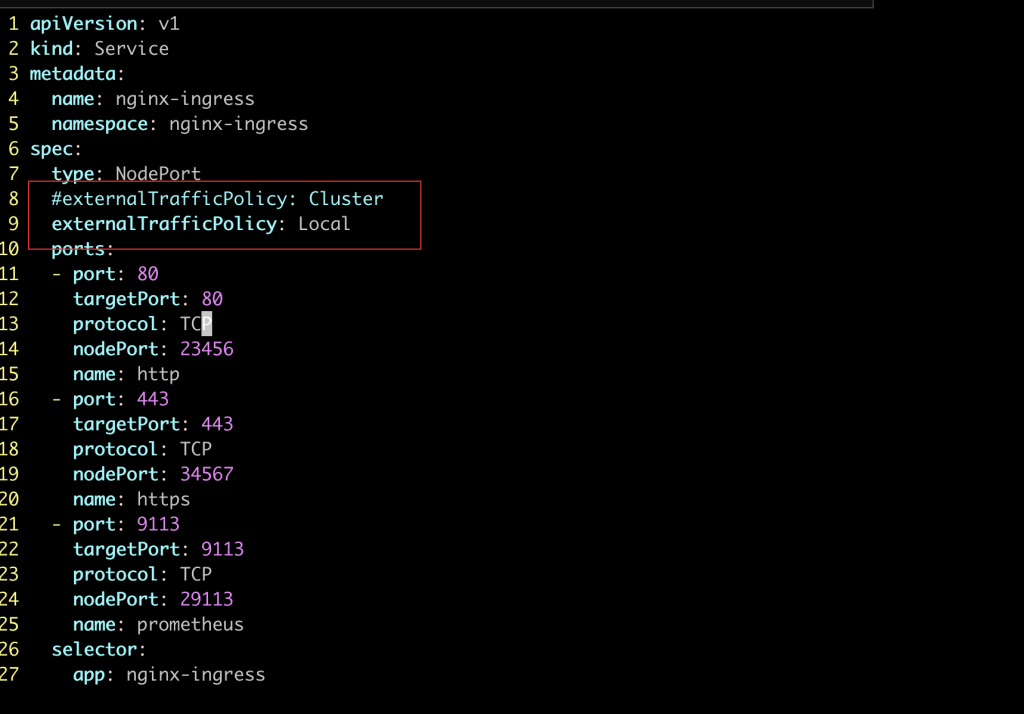Click 'nginx-ingress' value on line 4

tap(185, 99)
